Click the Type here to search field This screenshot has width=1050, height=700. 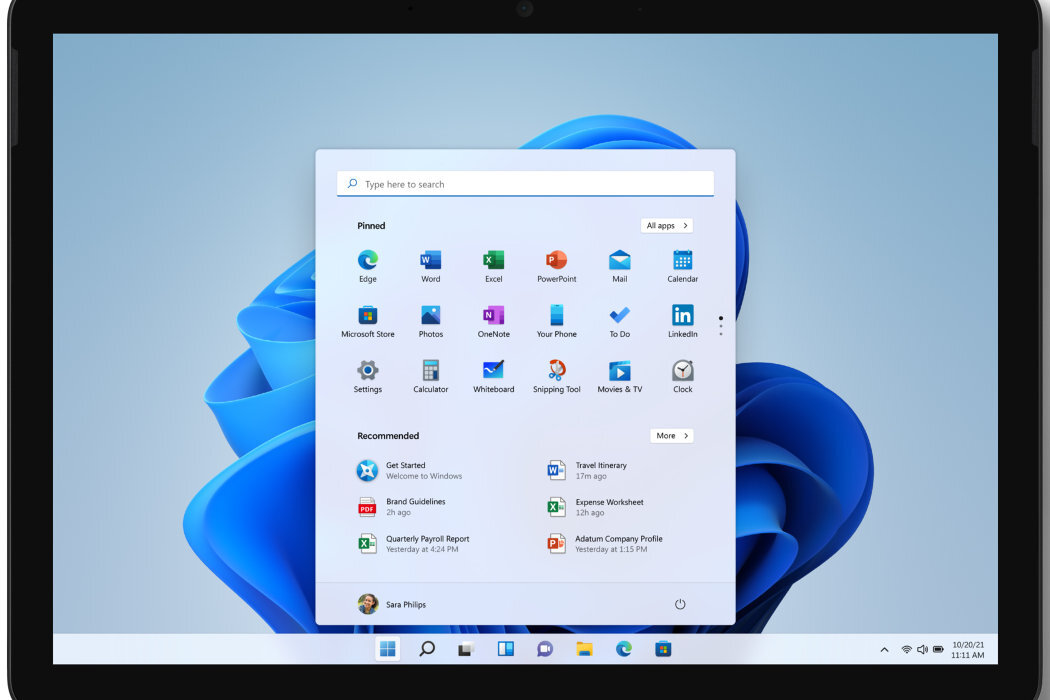pyautogui.click(x=525, y=184)
